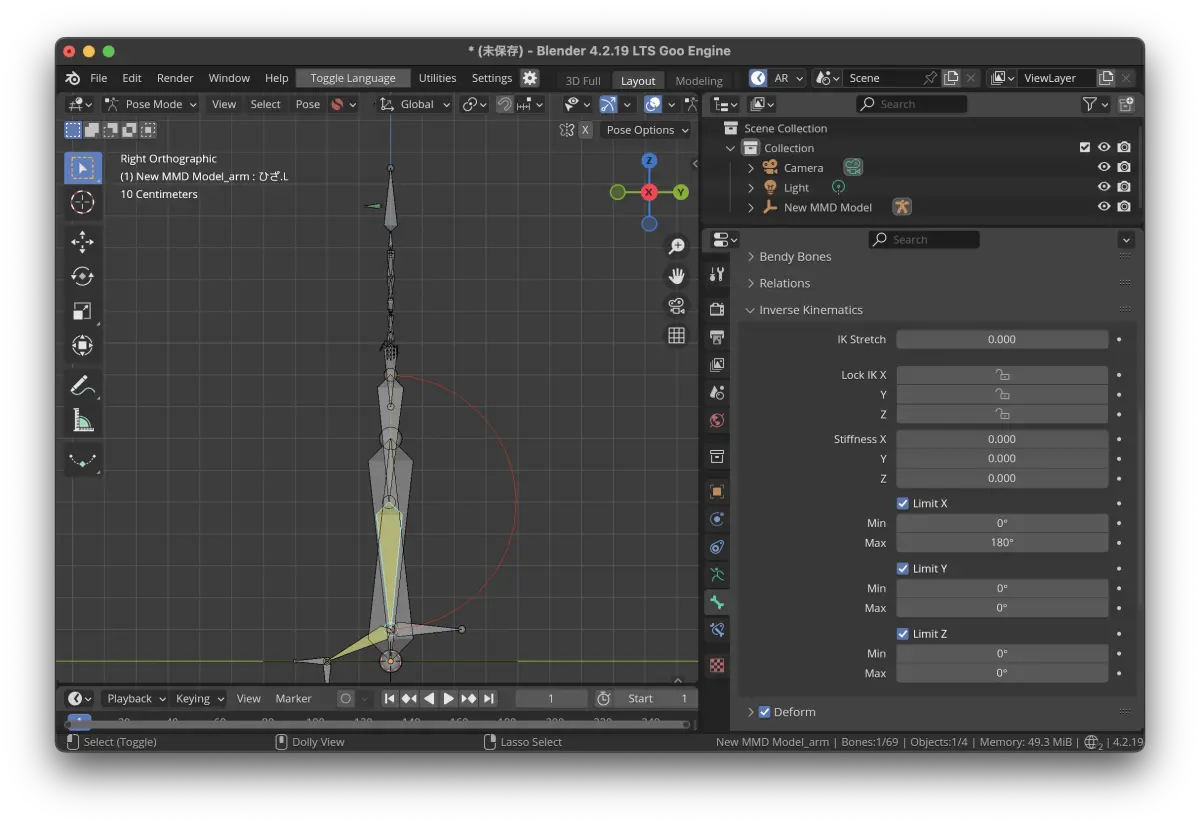The width and height of the screenshot is (1200, 825).
Task: Open the Render menu
Action: (175, 78)
